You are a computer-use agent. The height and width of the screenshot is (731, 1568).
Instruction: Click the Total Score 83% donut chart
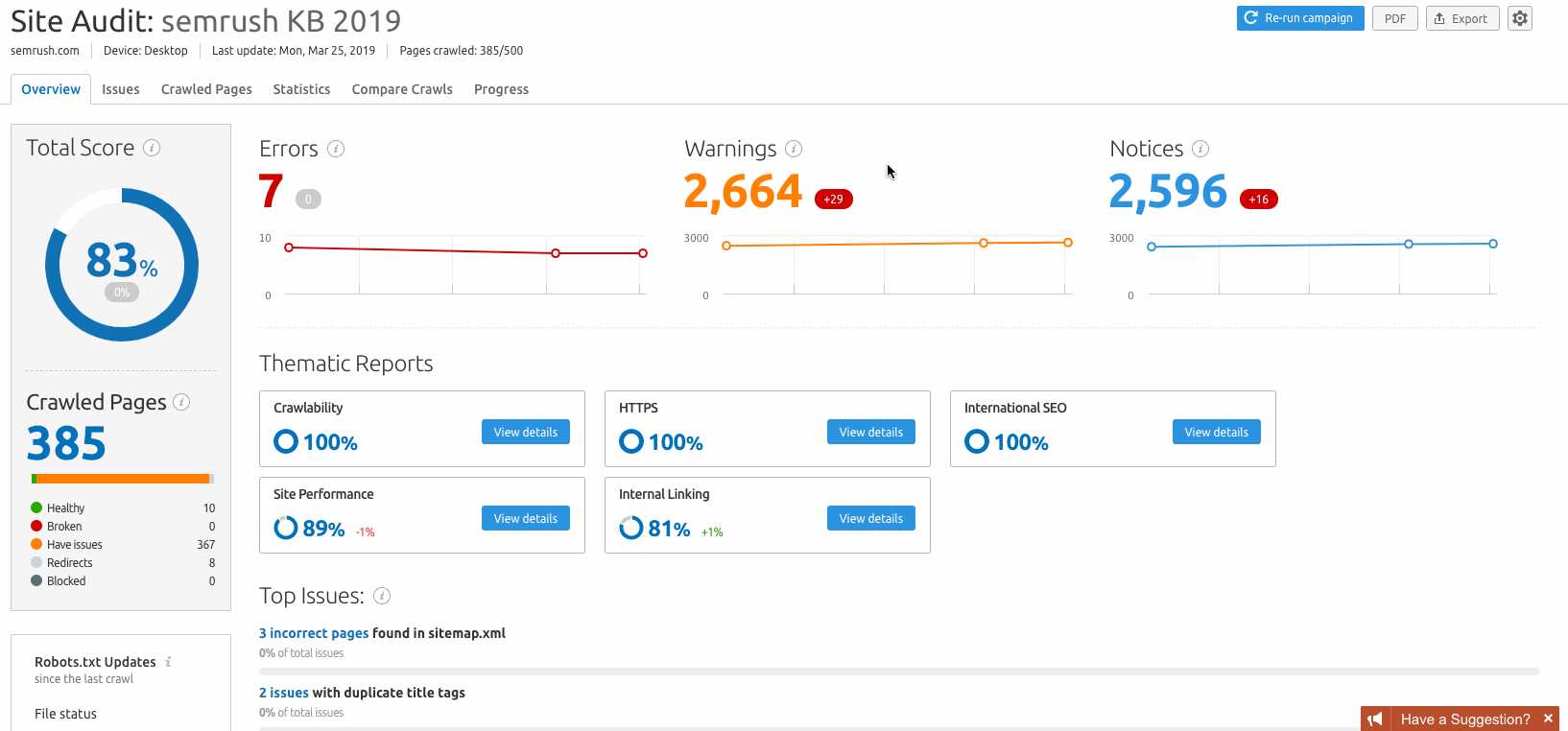click(x=122, y=265)
